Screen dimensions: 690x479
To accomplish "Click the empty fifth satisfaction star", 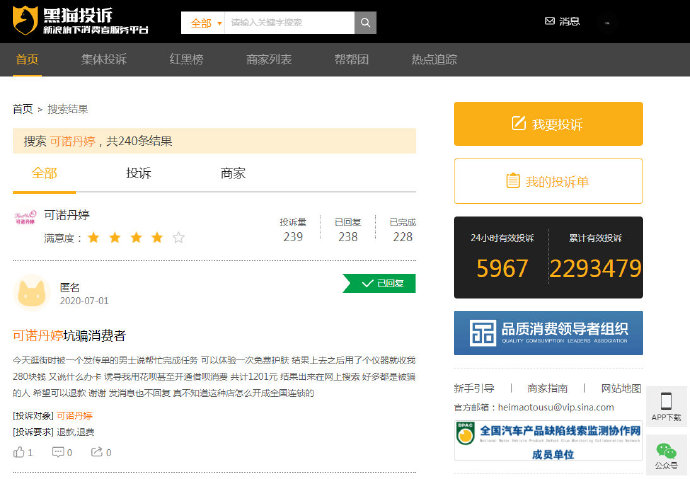I will (x=178, y=238).
